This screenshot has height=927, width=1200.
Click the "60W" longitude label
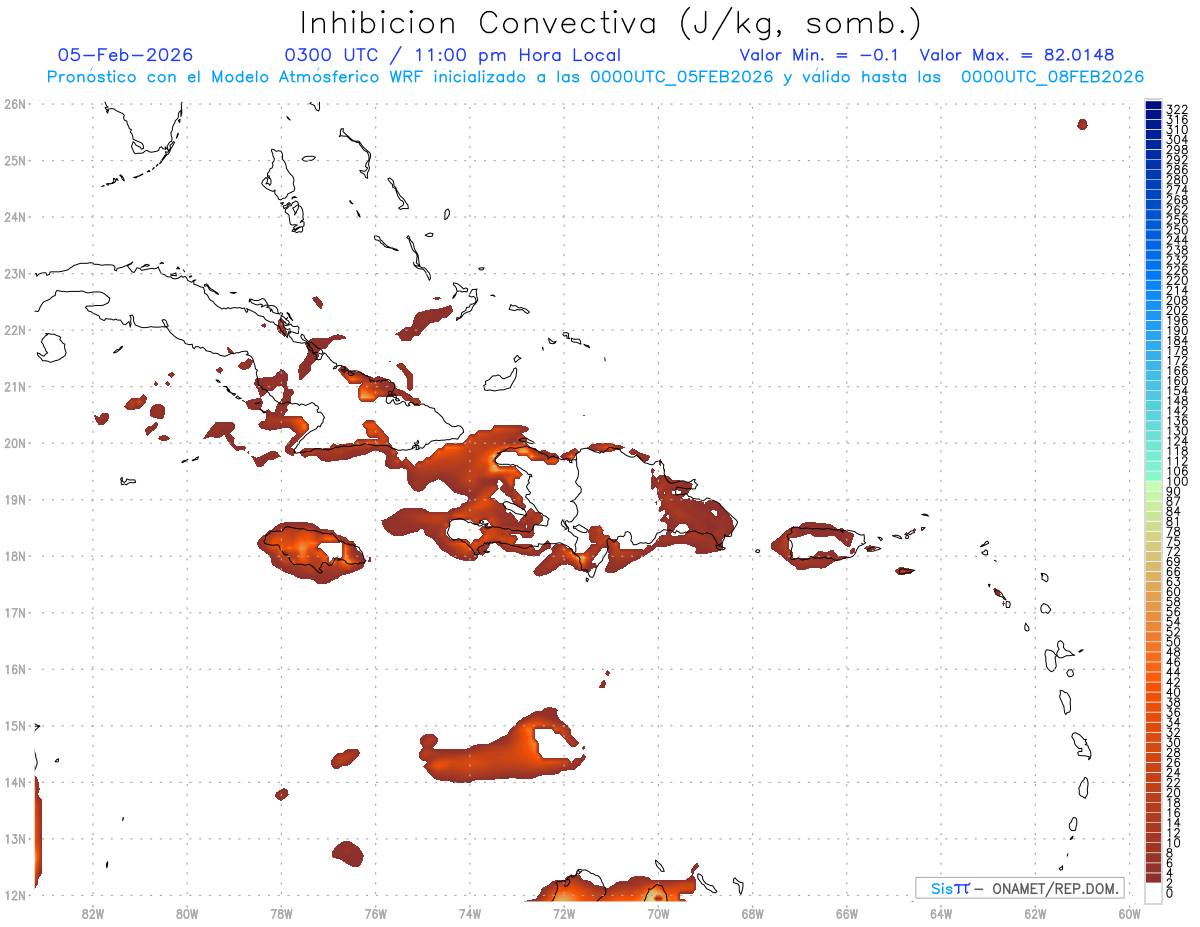(1130, 913)
